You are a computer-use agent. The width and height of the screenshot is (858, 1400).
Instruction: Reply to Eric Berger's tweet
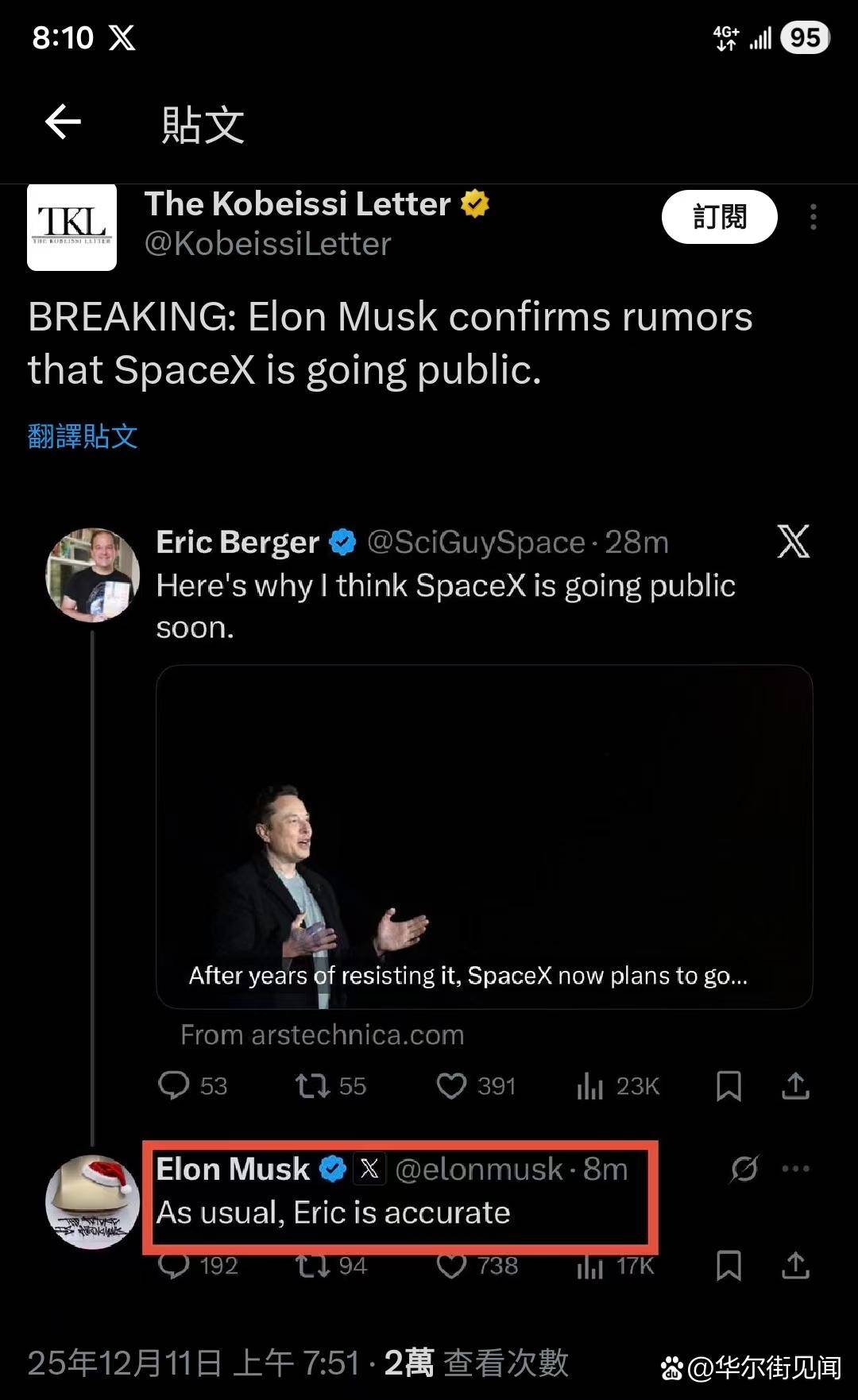174,1085
